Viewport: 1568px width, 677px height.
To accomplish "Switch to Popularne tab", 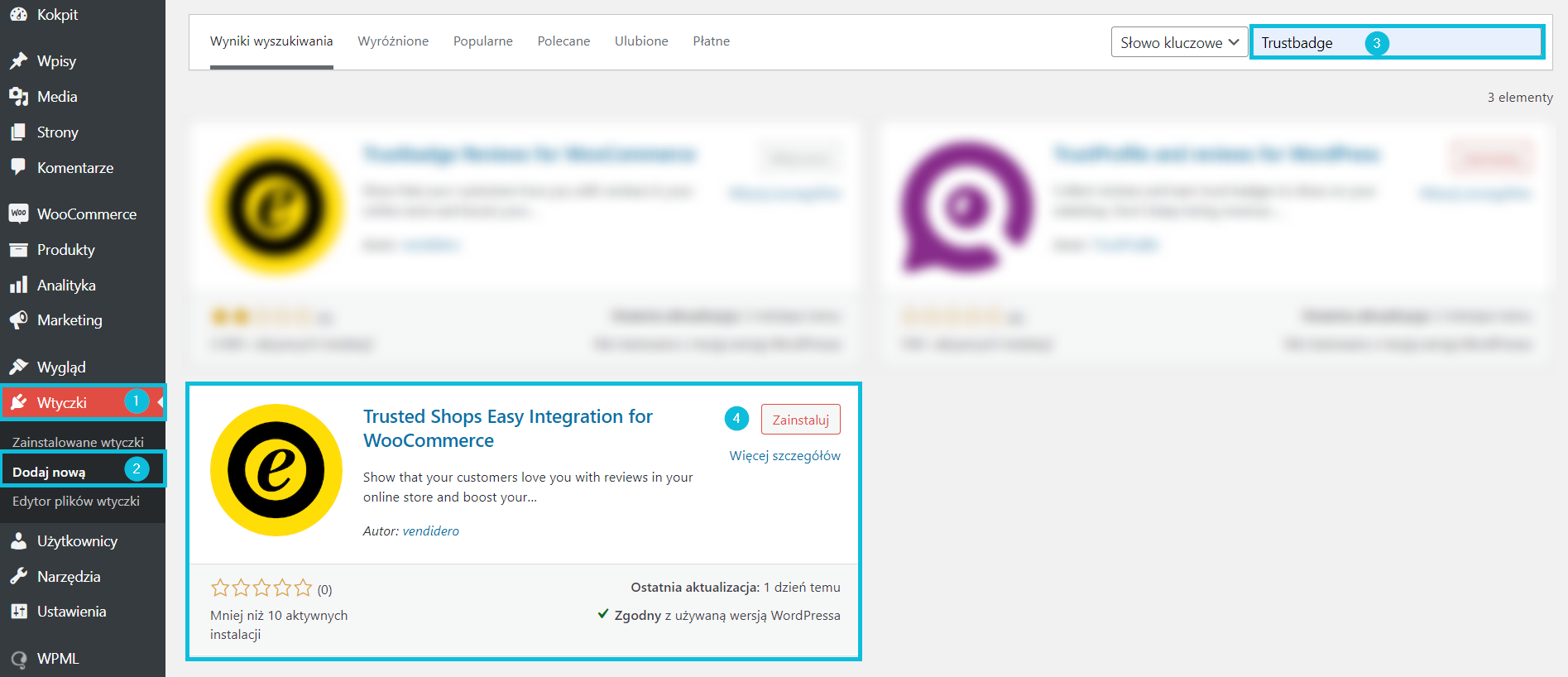I will (483, 41).
